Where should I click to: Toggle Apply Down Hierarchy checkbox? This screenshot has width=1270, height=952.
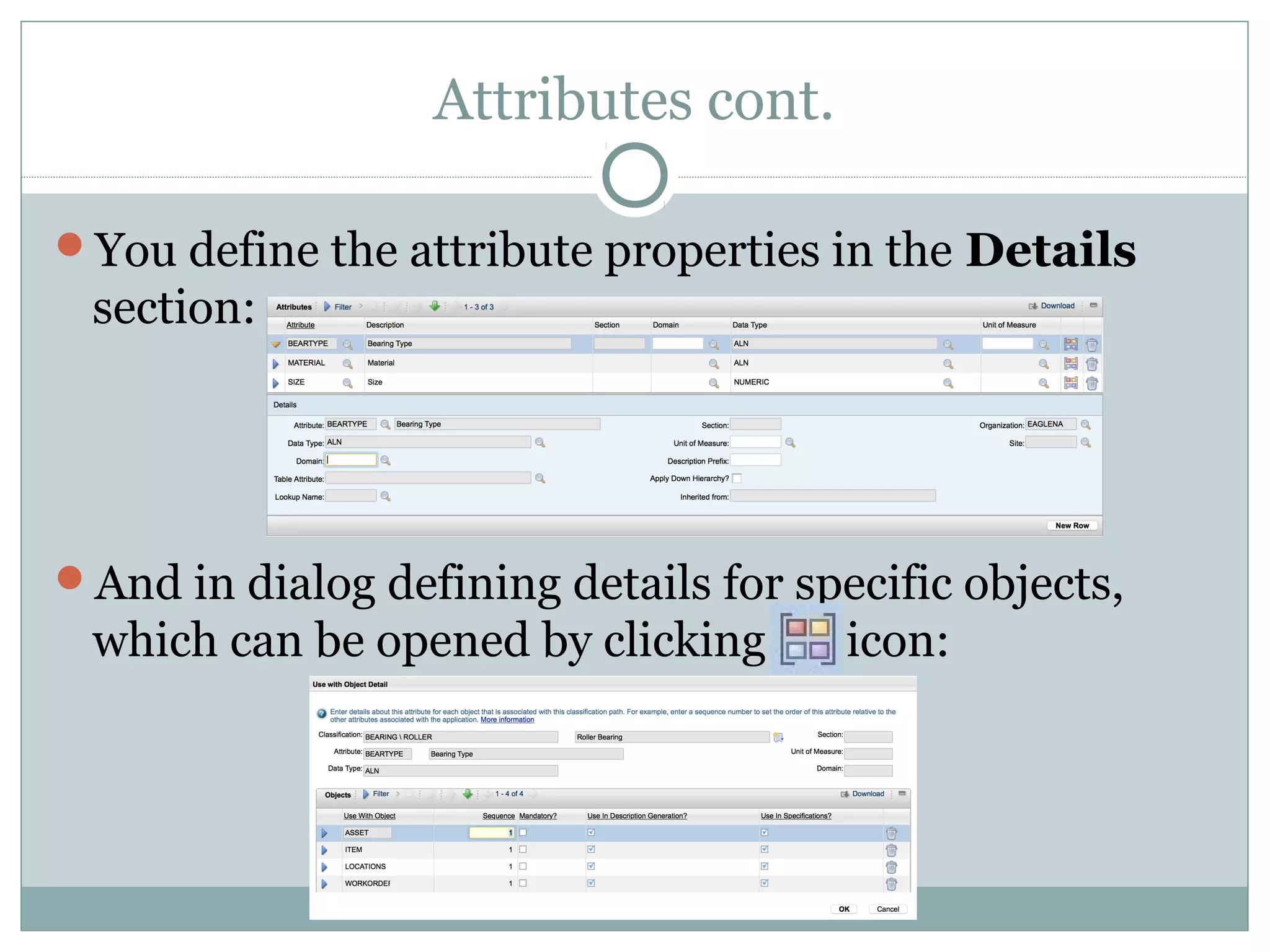tap(737, 478)
